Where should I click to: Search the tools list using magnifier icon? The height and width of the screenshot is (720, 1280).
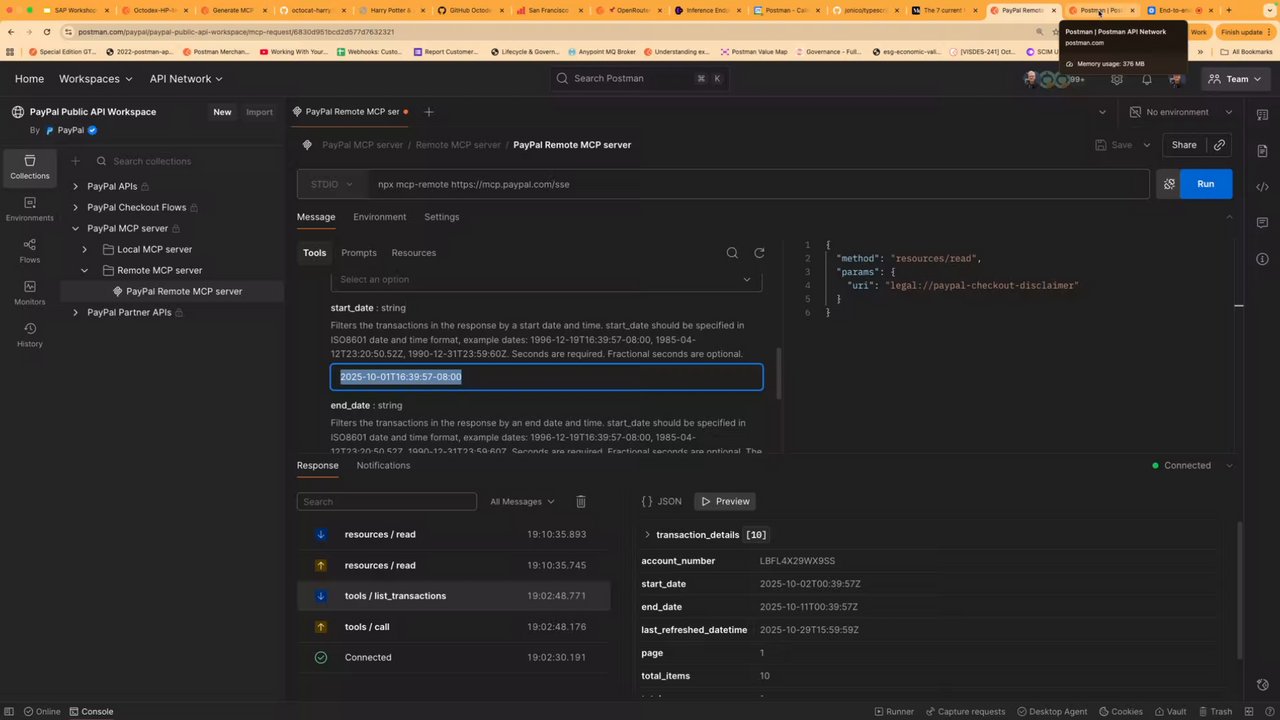click(732, 253)
